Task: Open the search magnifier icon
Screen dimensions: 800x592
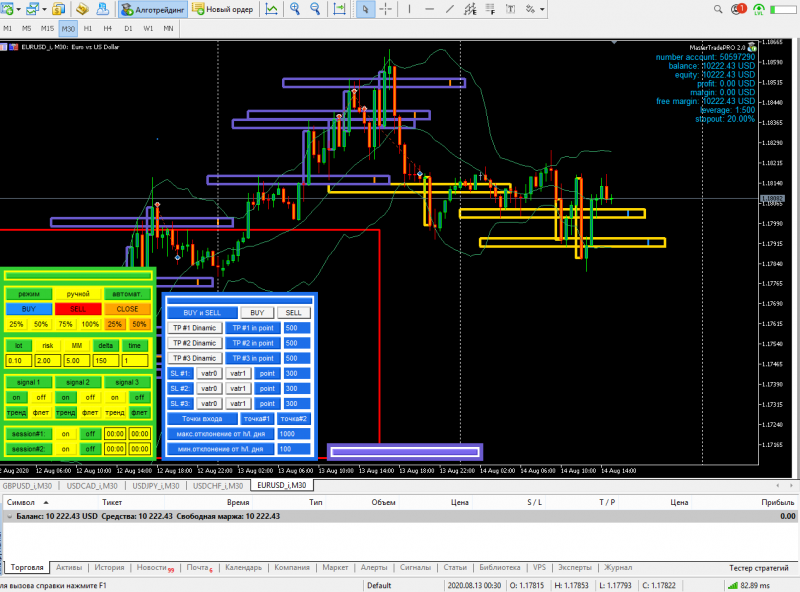Action: (x=718, y=9)
